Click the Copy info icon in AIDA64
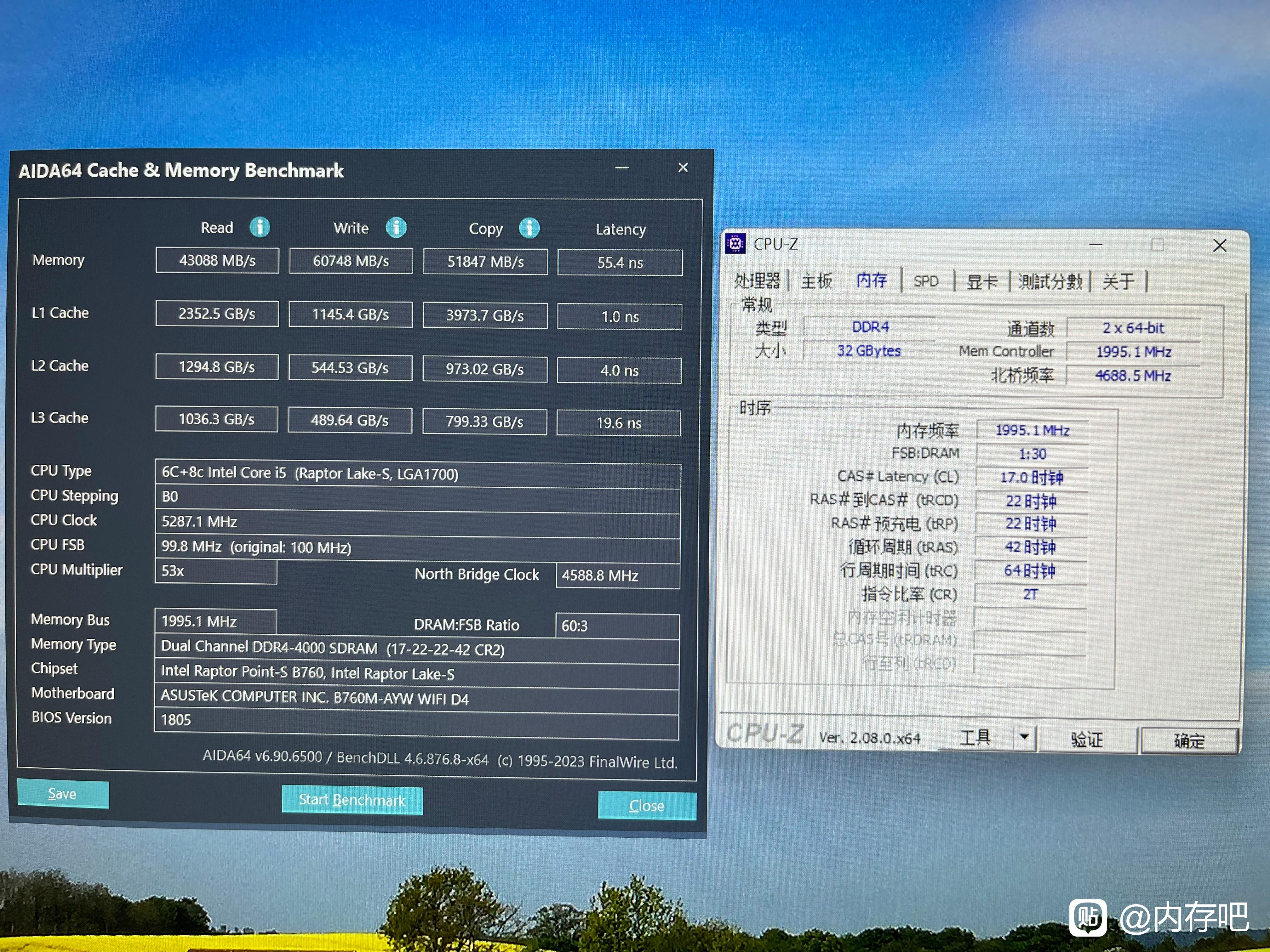 click(x=529, y=228)
